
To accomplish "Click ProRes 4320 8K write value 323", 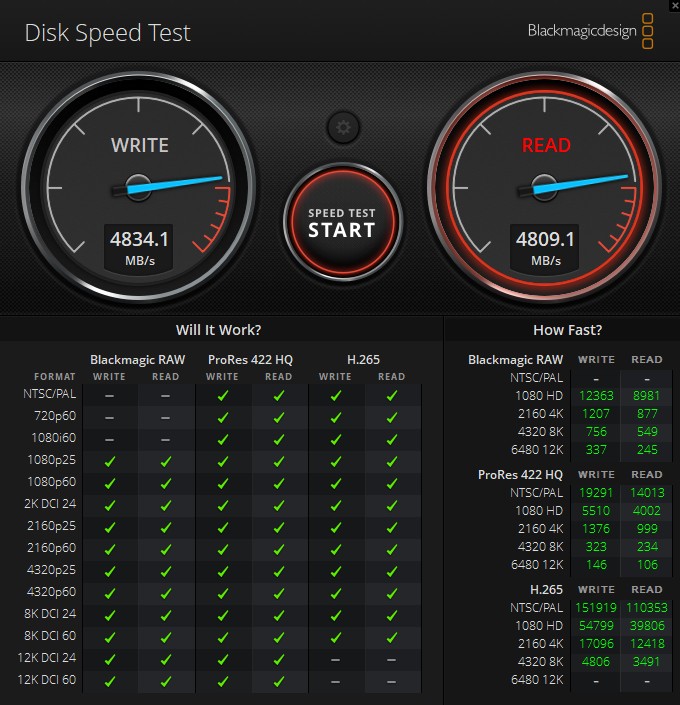I will [x=596, y=547].
